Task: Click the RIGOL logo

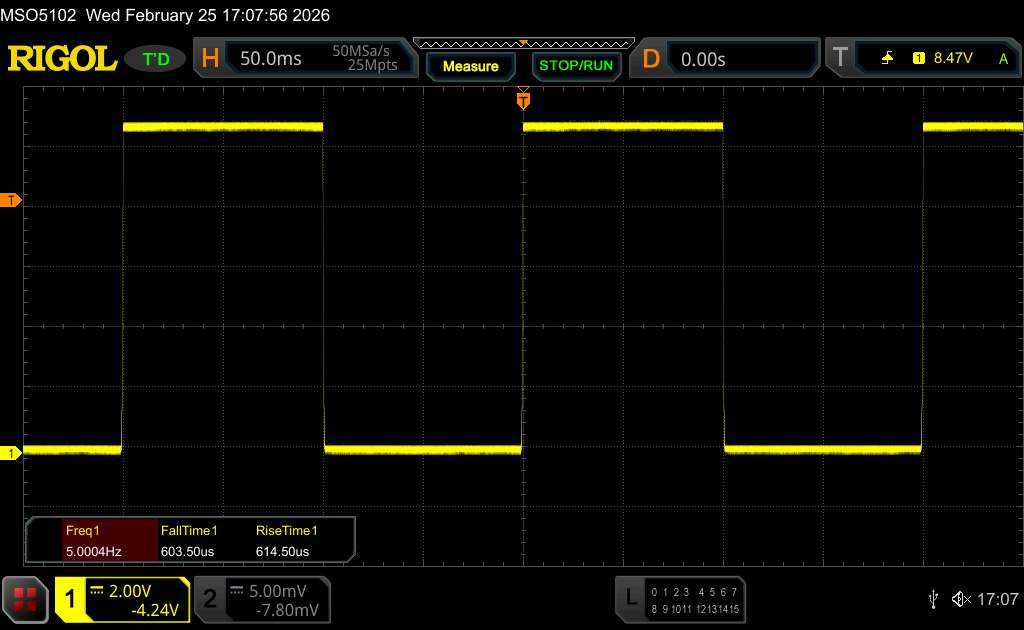Action: tap(62, 59)
